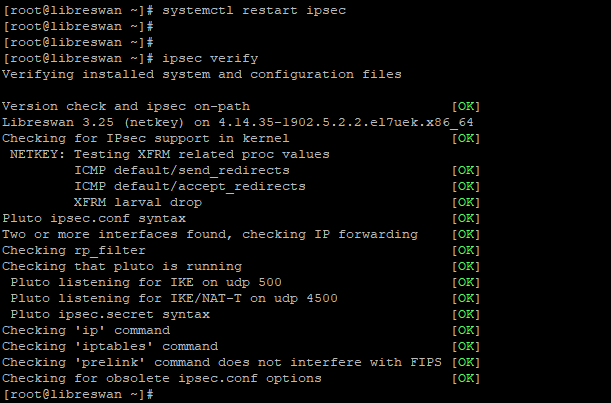Click OK beside 'Checking that pluto is running'

tap(465, 266)
